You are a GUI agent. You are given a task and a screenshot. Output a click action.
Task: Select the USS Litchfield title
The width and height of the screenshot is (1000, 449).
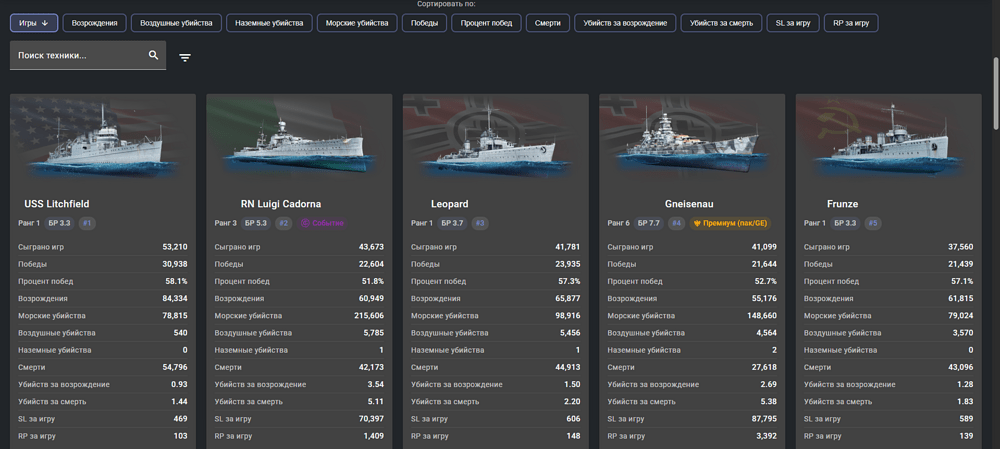[x=57, y=204]
